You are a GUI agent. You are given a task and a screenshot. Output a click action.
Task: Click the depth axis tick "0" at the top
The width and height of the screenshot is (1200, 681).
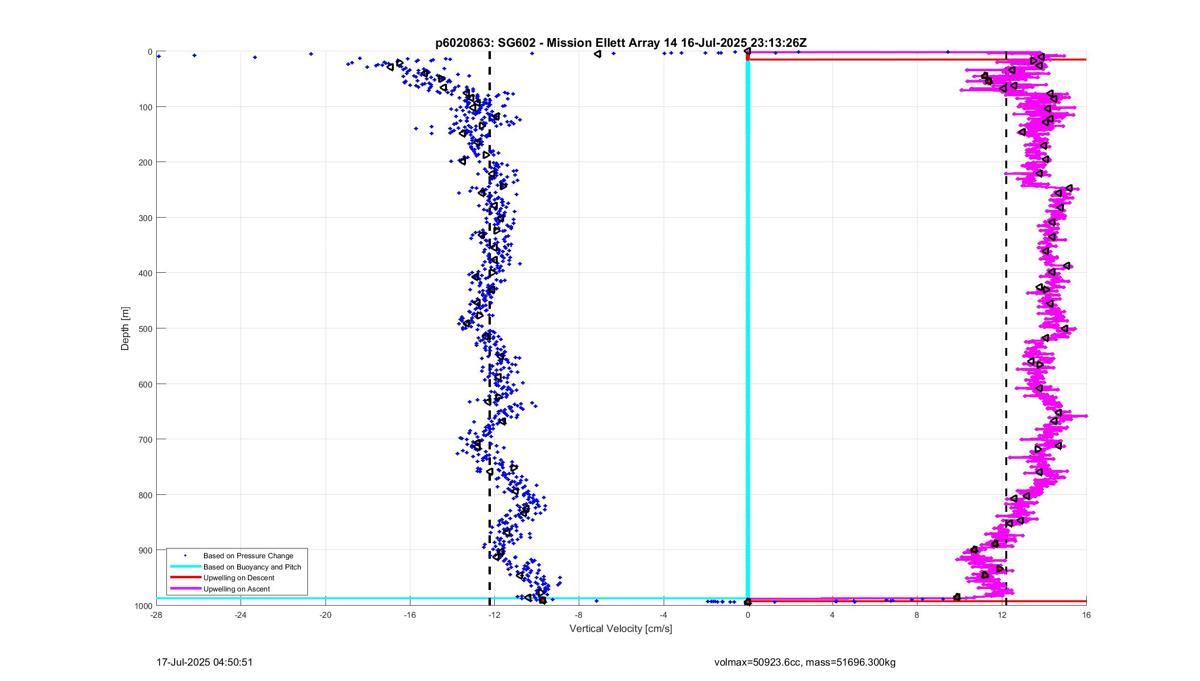149,52
